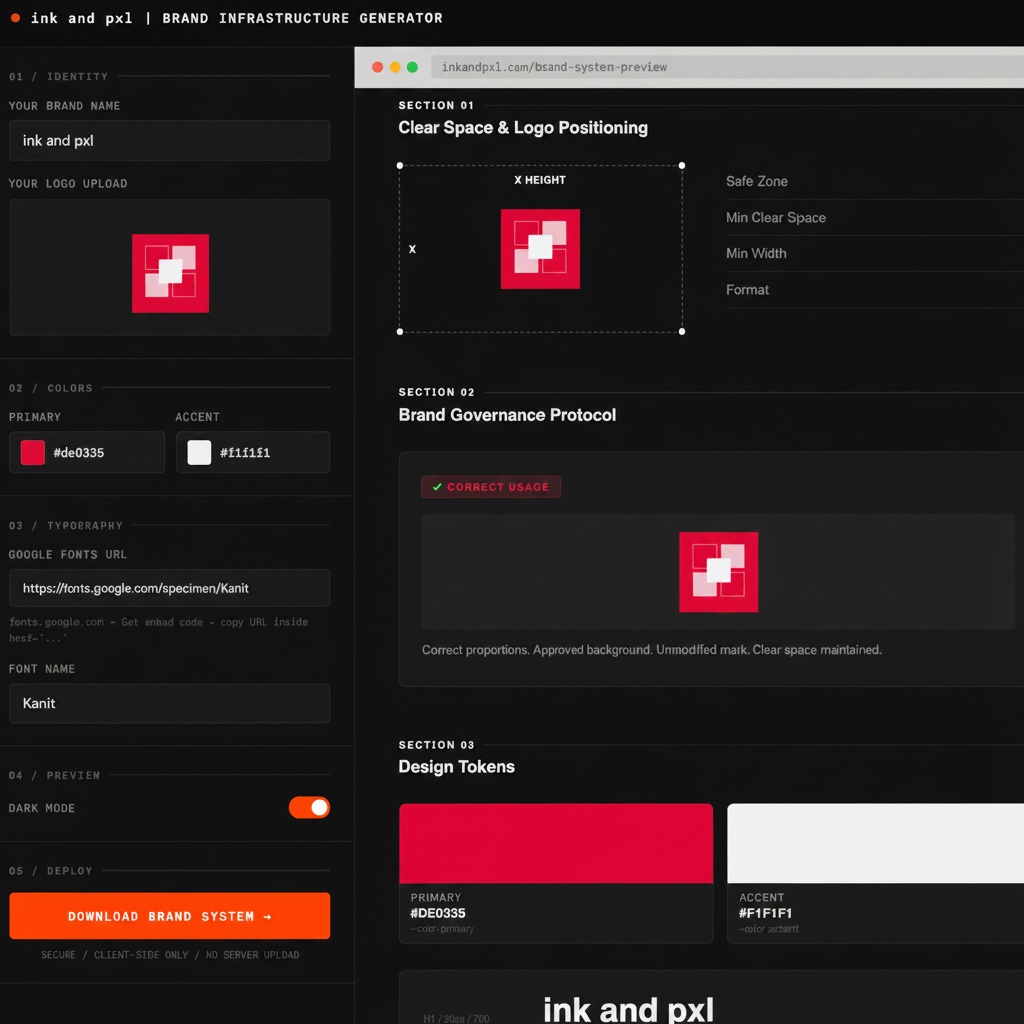Viewport: 1024px width, 1024px height.
Task: Click the green maximize dot of preview window
Action: (x=413, y=67)
